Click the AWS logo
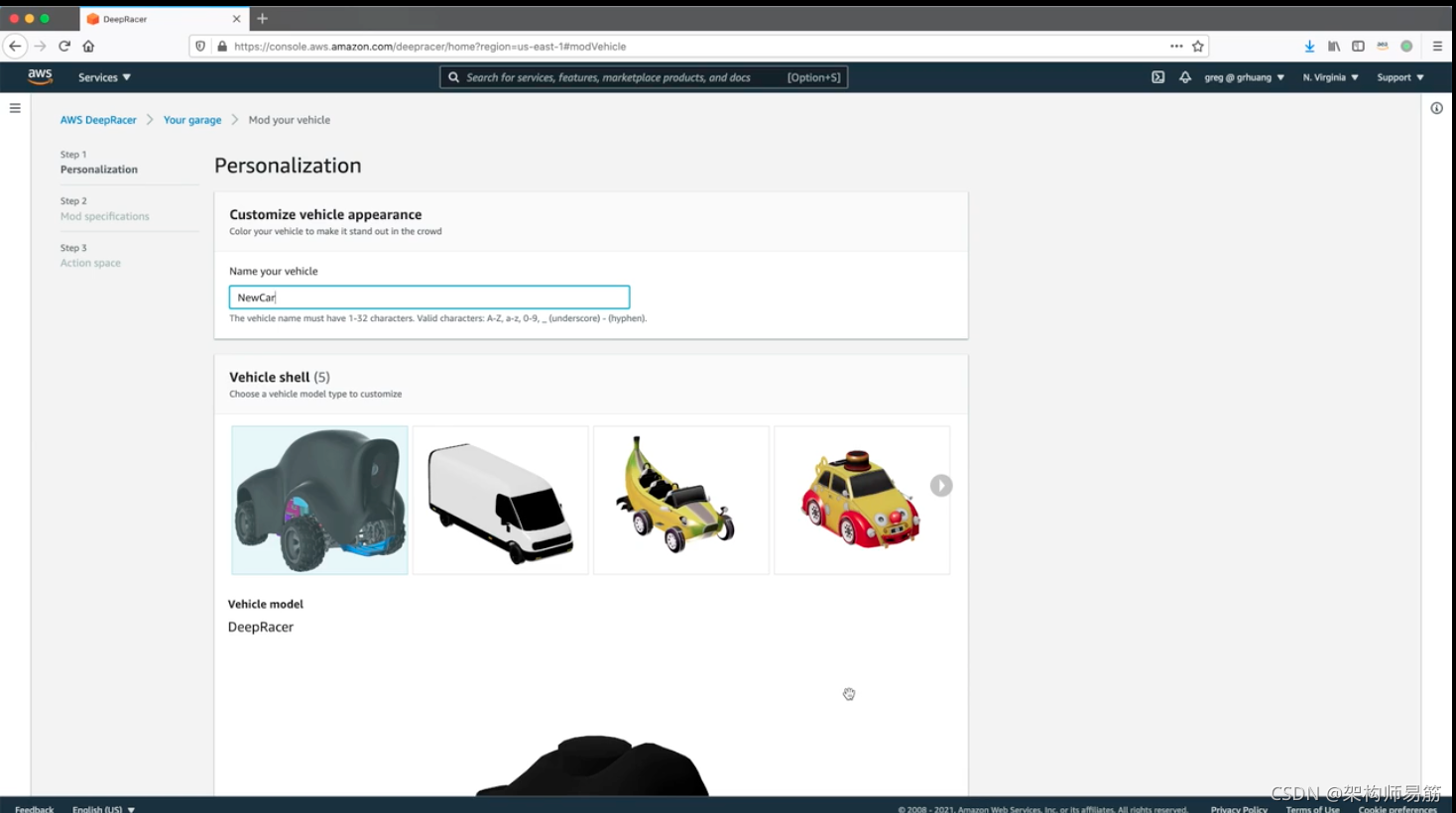 point(40,76)
